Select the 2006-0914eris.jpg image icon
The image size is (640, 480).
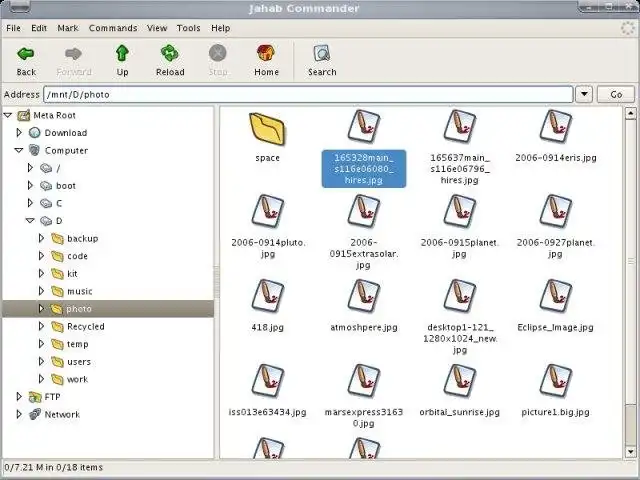556,127
